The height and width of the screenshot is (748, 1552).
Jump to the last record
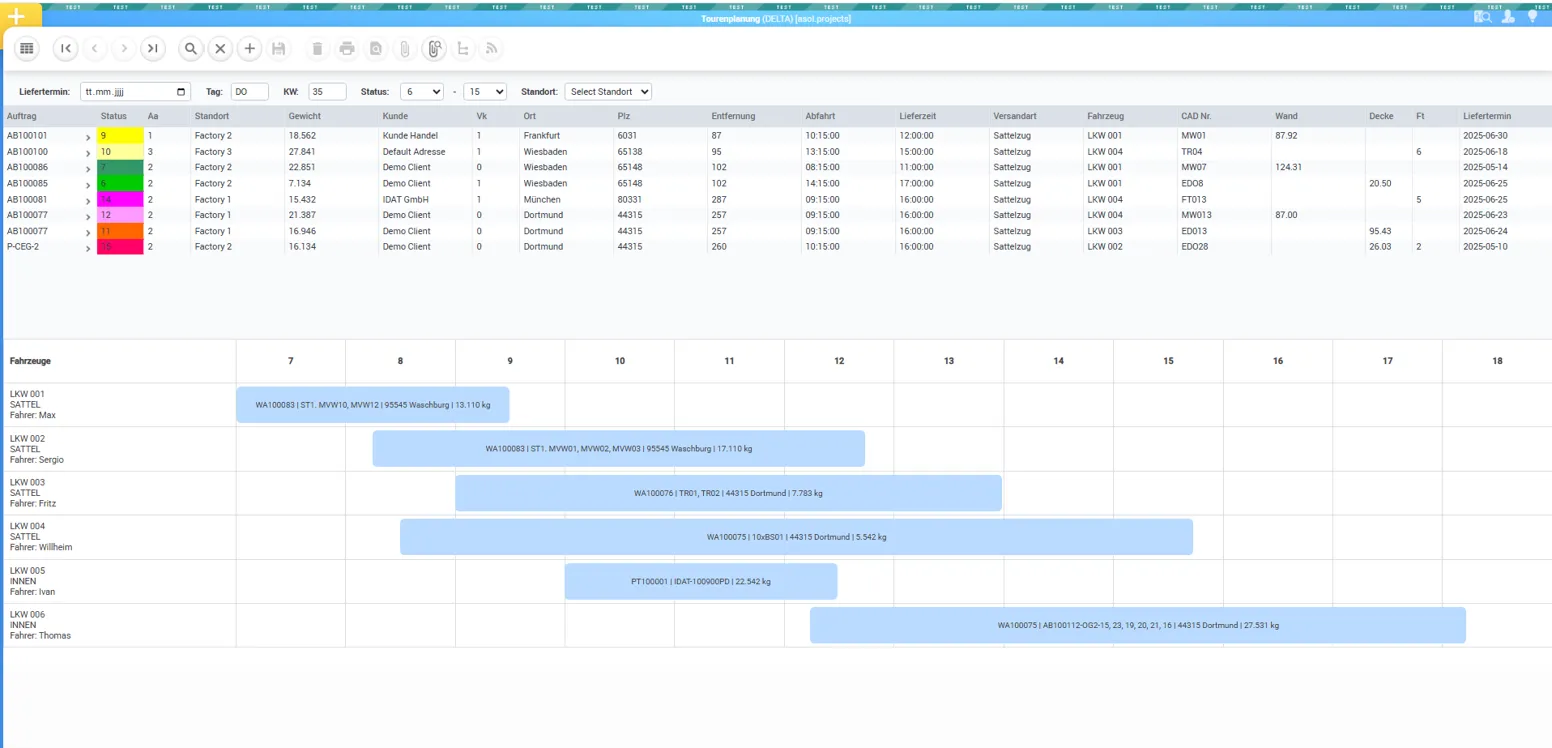(152, 48)
